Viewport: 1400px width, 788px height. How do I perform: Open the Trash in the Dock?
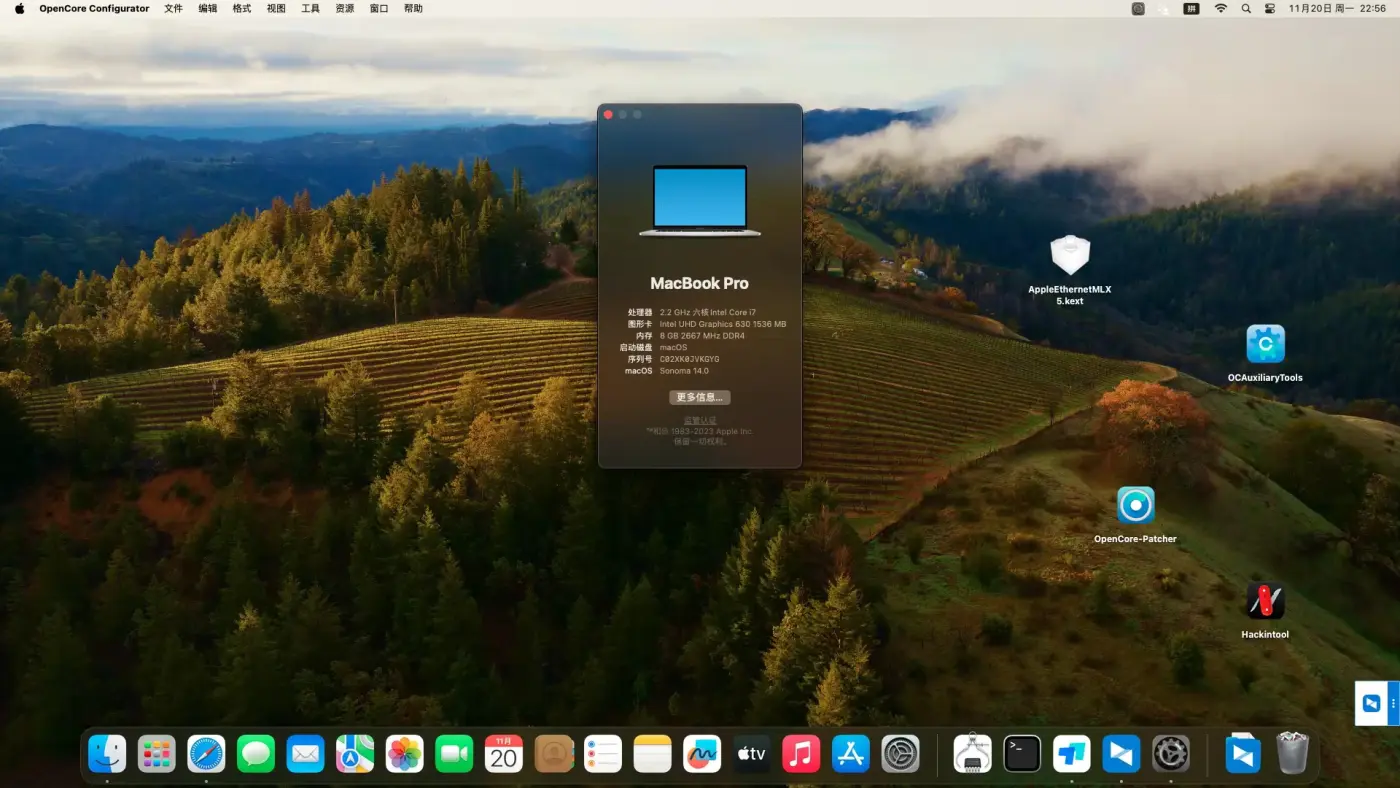coord(1292,754)
